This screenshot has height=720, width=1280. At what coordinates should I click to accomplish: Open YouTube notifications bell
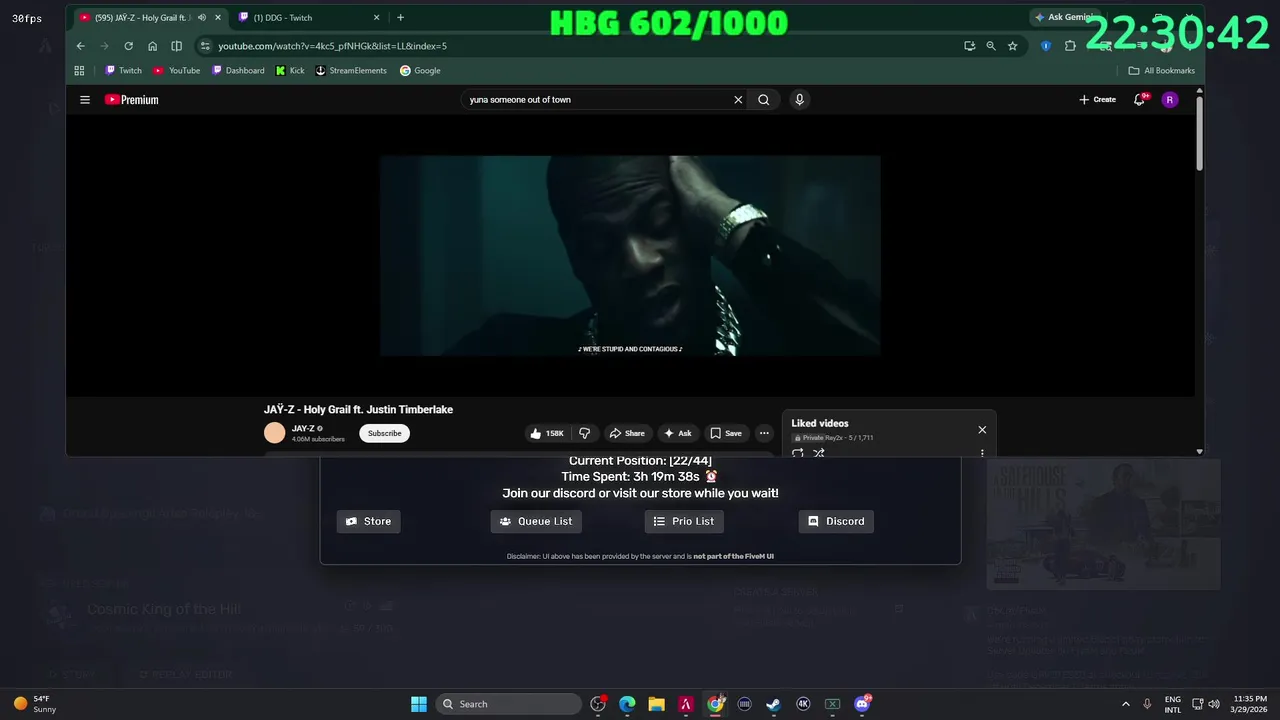coord(1139,100)
